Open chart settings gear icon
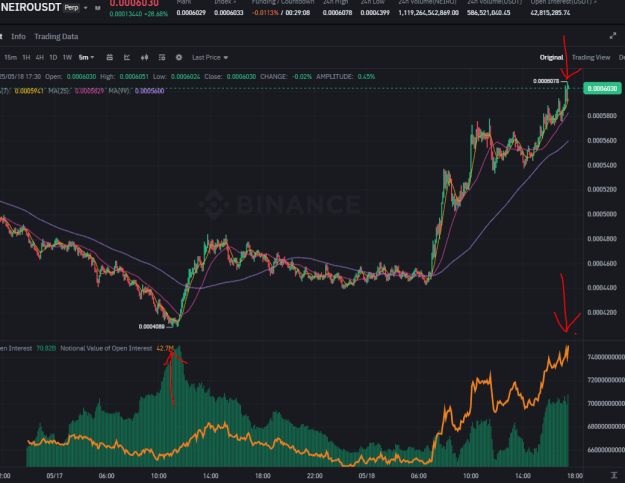The image size is (625, 483). [179, 57]
